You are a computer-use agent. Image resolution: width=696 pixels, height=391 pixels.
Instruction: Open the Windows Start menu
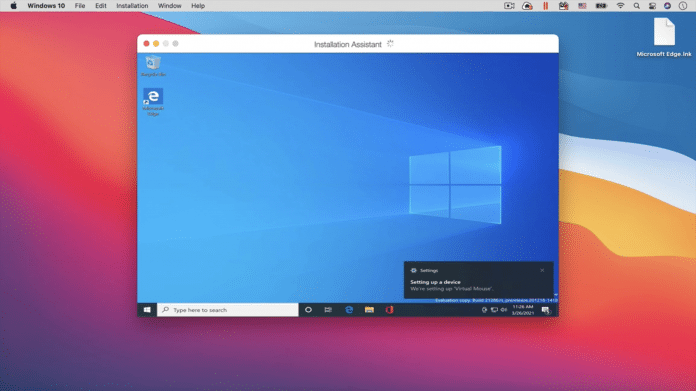click(x=147, y=310)
